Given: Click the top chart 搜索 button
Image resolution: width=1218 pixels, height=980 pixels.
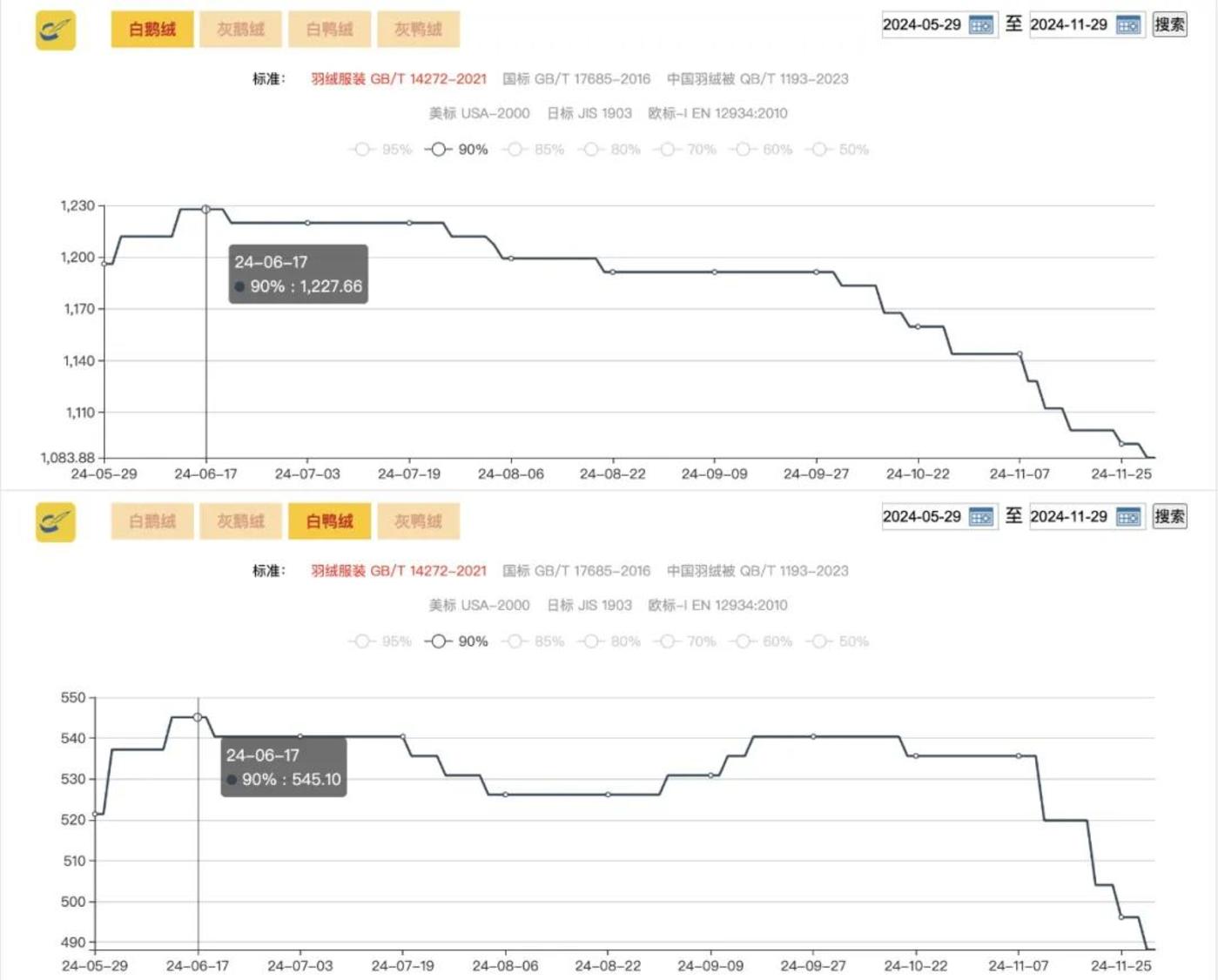Looking at the screenshot, I should [x=1169, y=24].
